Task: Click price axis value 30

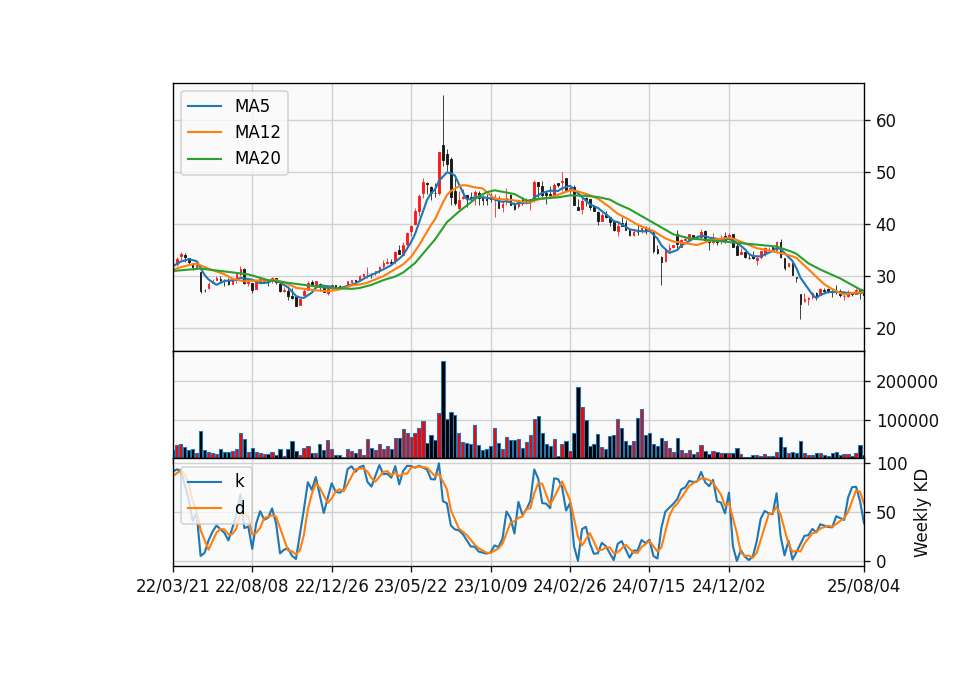Action: [x=885, y=277]
